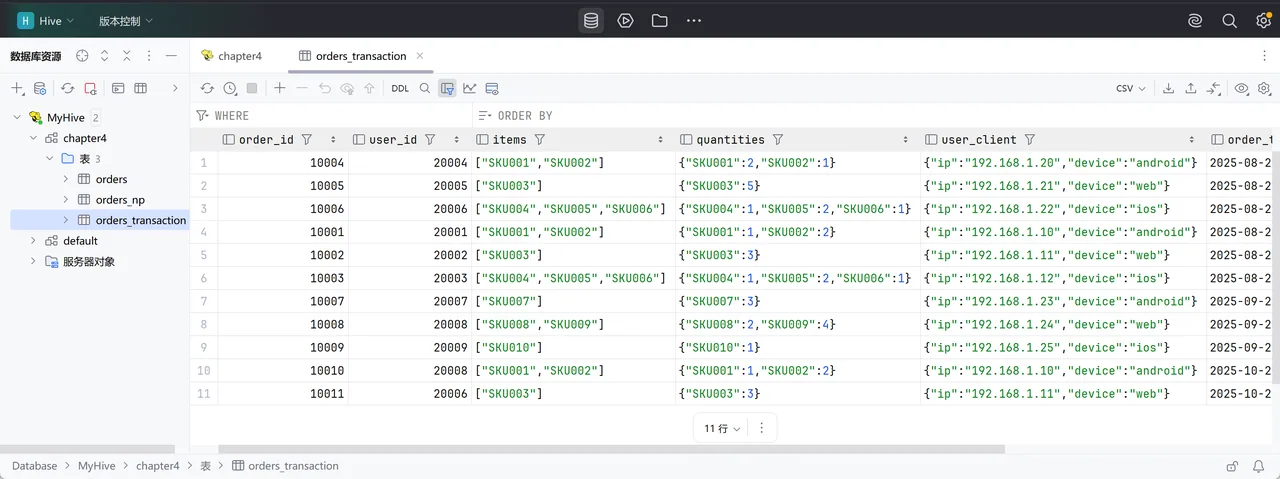Click the quantities column filter icon

(x=778, y=140)
